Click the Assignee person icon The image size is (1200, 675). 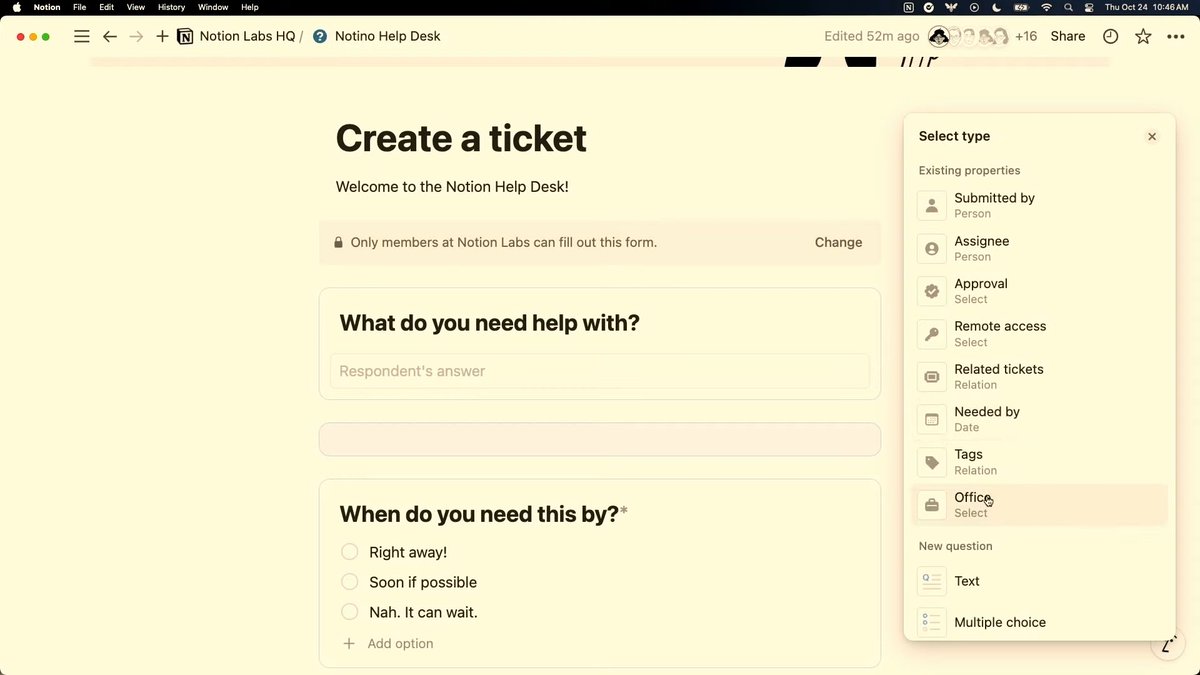point(932,249)
